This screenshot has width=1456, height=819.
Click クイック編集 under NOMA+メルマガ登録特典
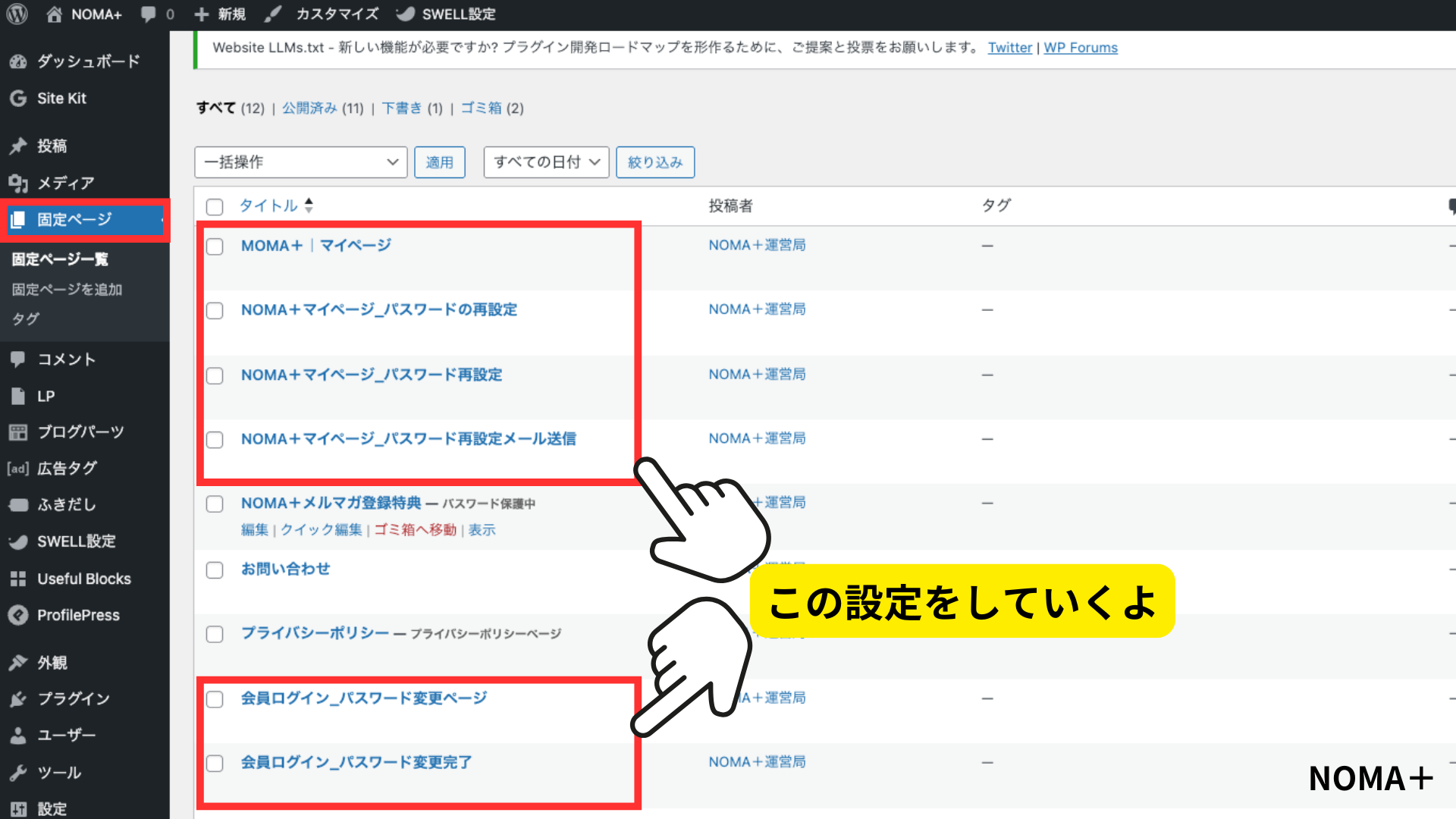pyautogui.click(x=322, y=529)
